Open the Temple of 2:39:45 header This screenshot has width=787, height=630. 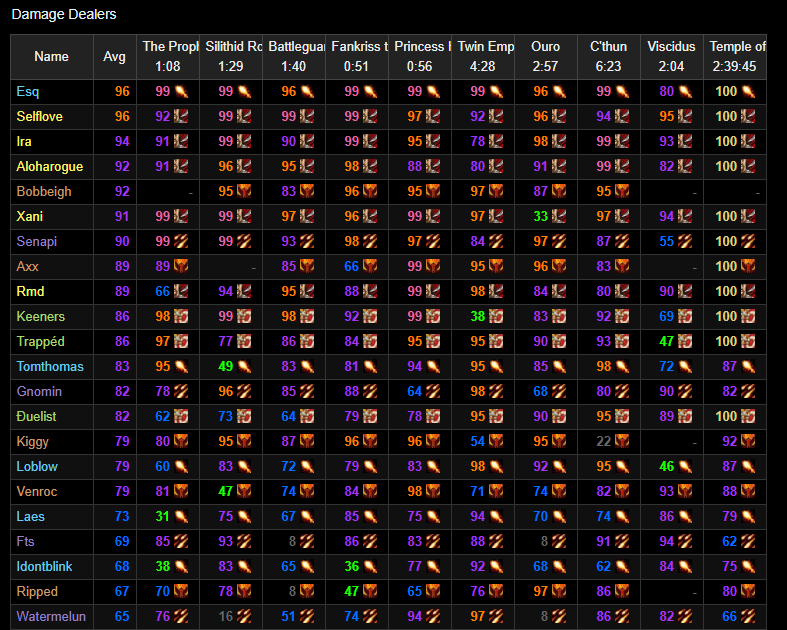[735, 57]
